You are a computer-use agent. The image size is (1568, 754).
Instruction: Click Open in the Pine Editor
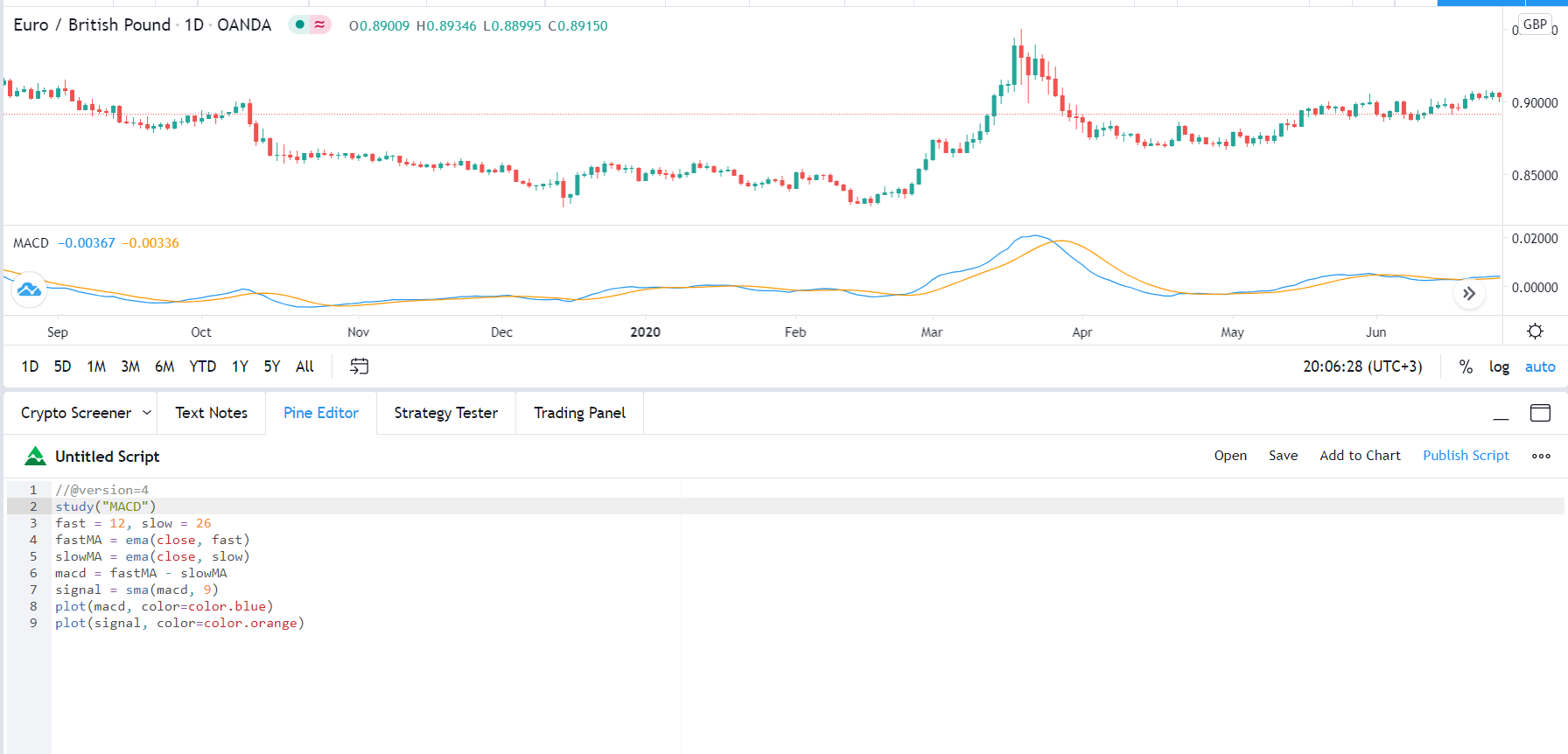pos(1230,456)
